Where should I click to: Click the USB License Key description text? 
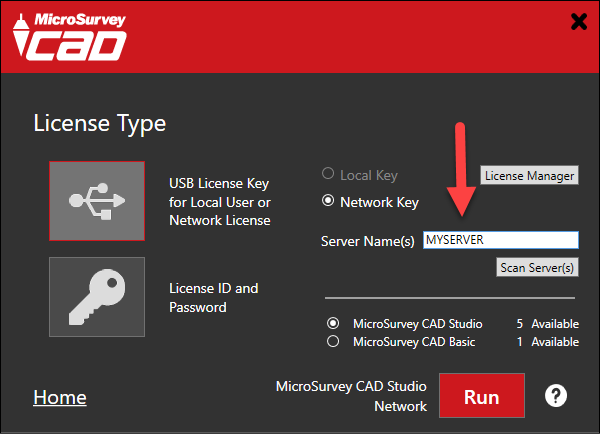click(x=220, y=202)
